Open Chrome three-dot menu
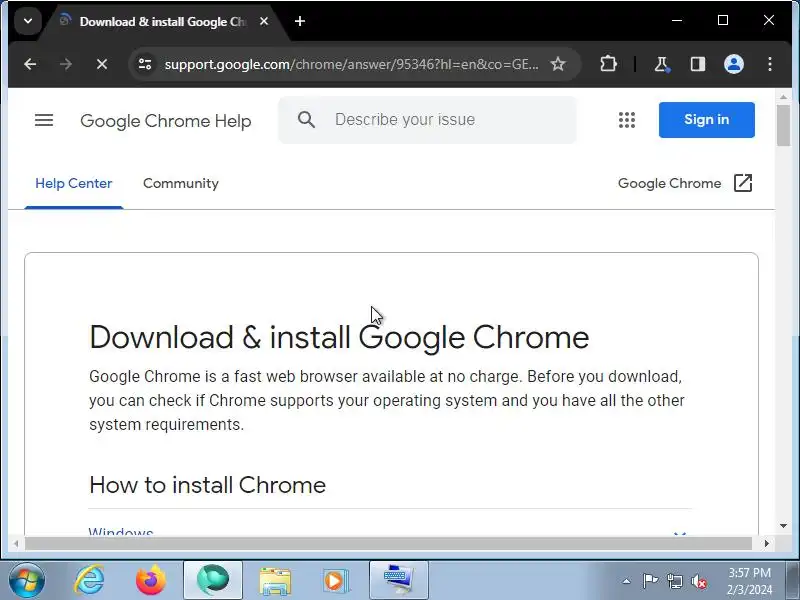 (x=769, y=64)
